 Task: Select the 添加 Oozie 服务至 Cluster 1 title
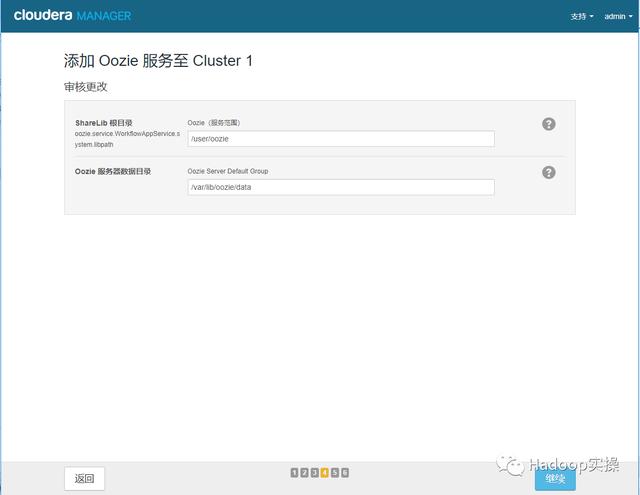[x=158, y=61]
